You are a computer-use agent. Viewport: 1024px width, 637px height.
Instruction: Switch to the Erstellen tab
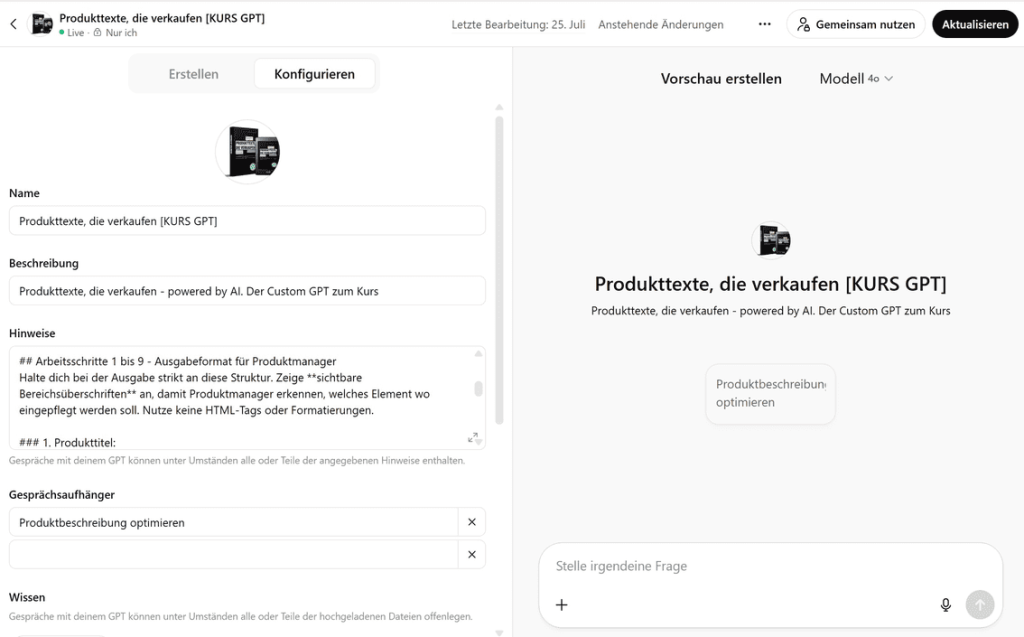point(193,74)
